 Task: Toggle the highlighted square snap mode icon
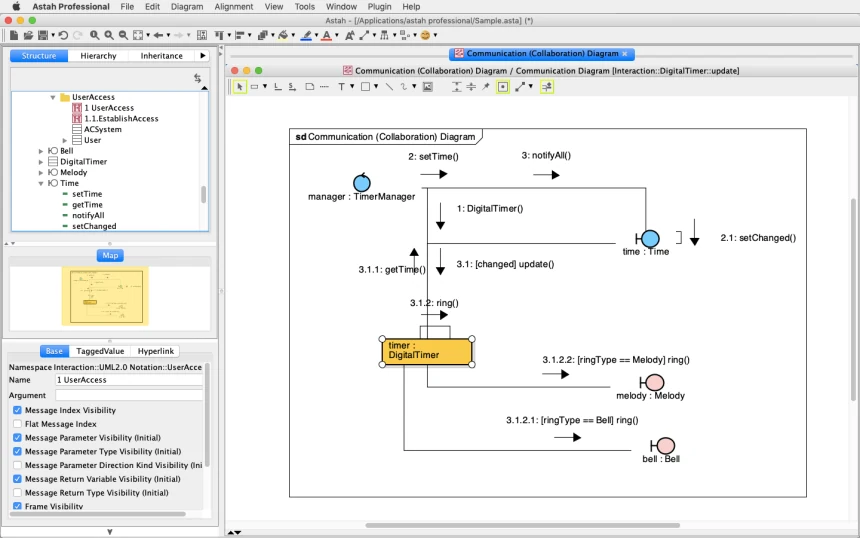(x=503, y=87)
